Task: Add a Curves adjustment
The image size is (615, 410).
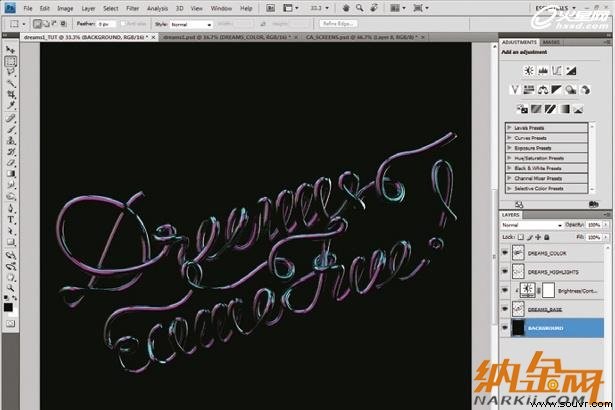Action: [x=557, y=71]
